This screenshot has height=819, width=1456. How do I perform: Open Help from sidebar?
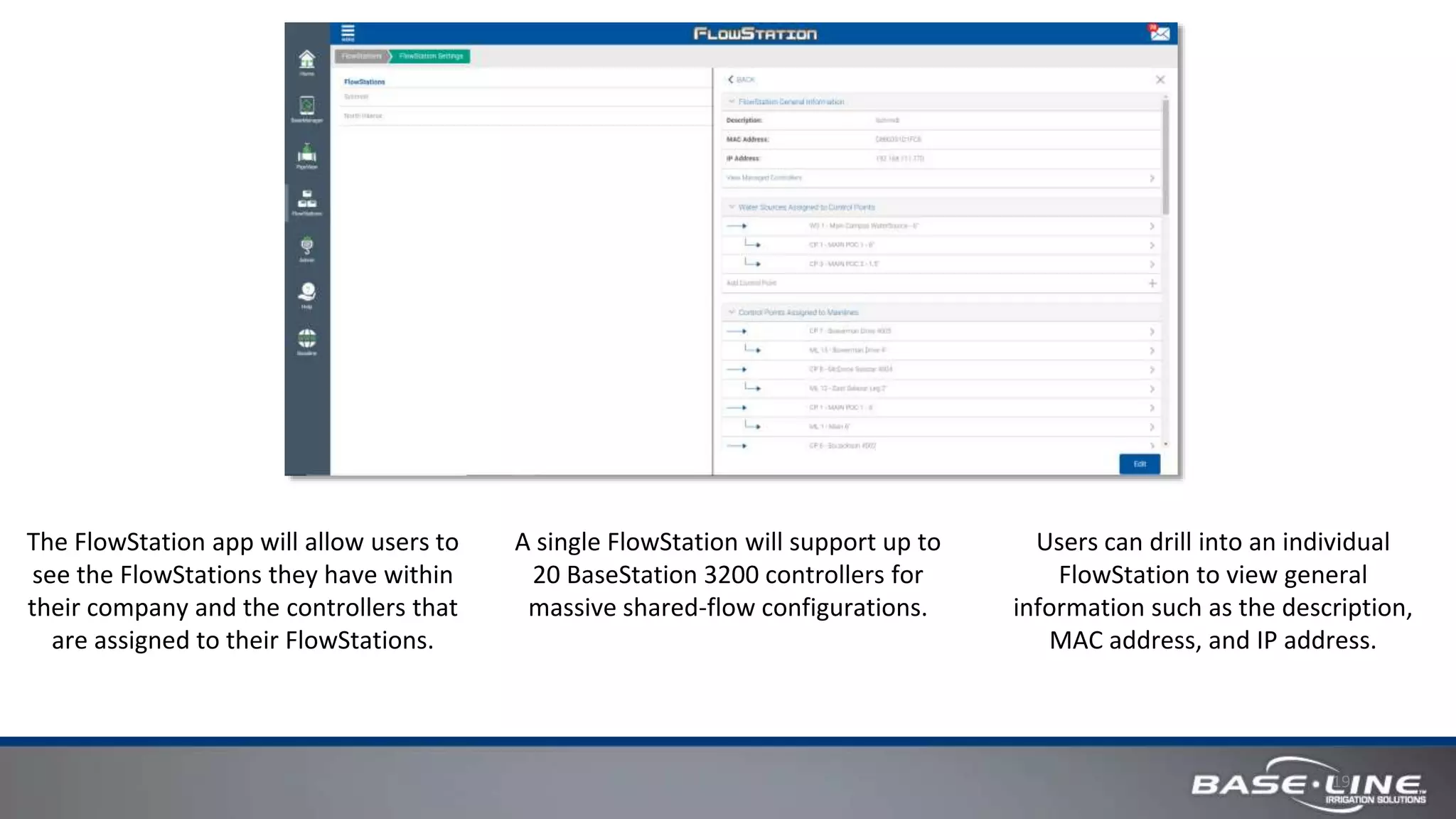click(x=306, y=296)
